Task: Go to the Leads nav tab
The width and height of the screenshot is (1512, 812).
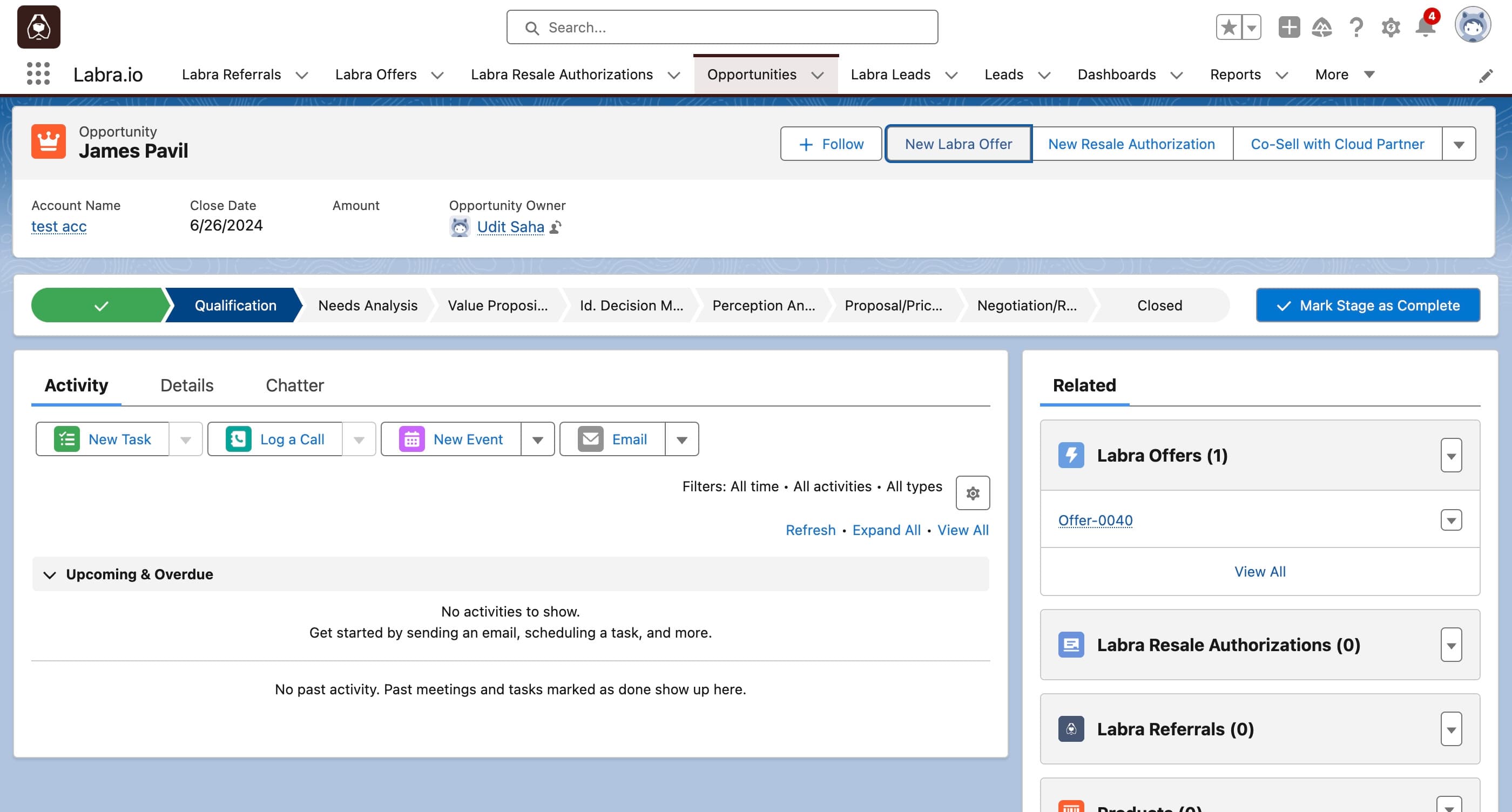Action: (1004, 75)
